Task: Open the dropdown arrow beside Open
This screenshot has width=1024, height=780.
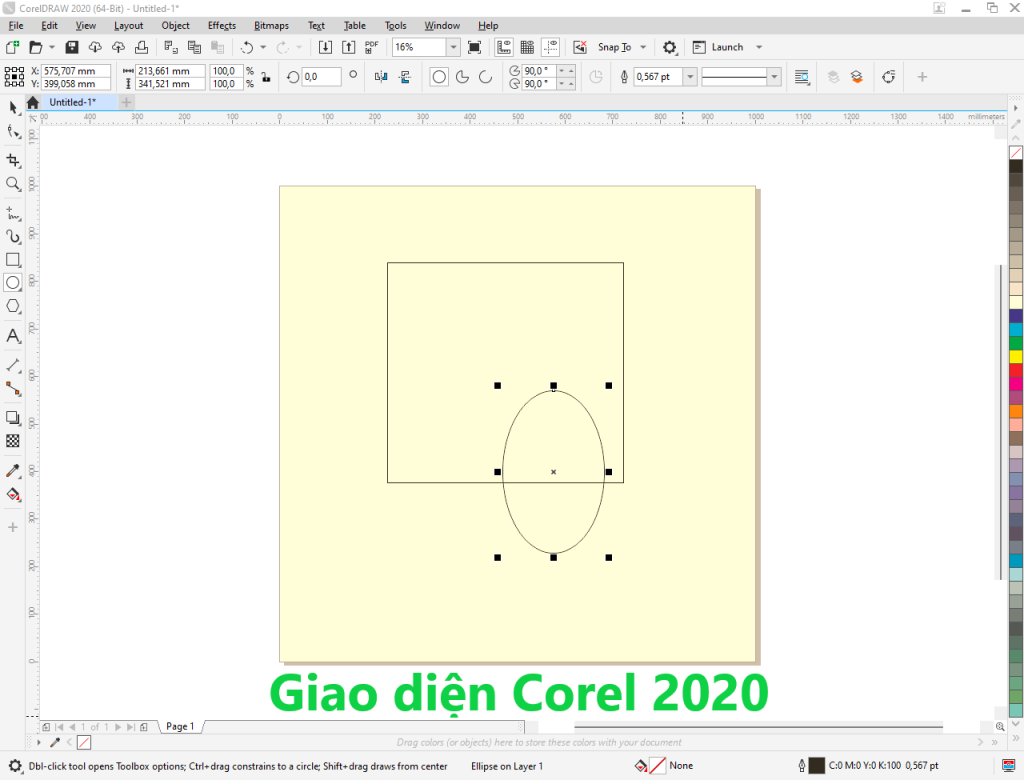Action: [x=52, y=47]
